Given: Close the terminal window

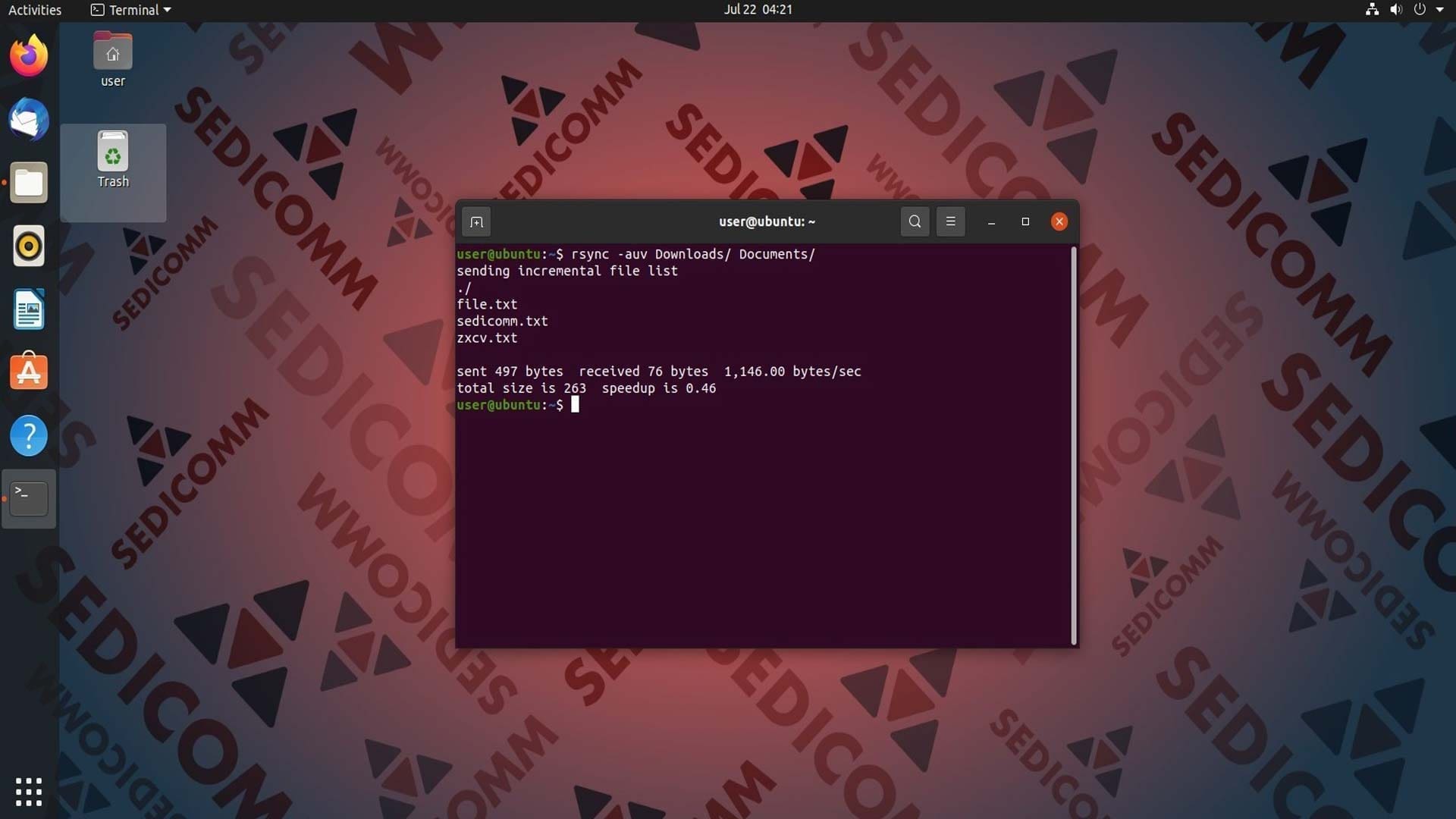Looking at the screenshot, I should (x=1059, y=221).
